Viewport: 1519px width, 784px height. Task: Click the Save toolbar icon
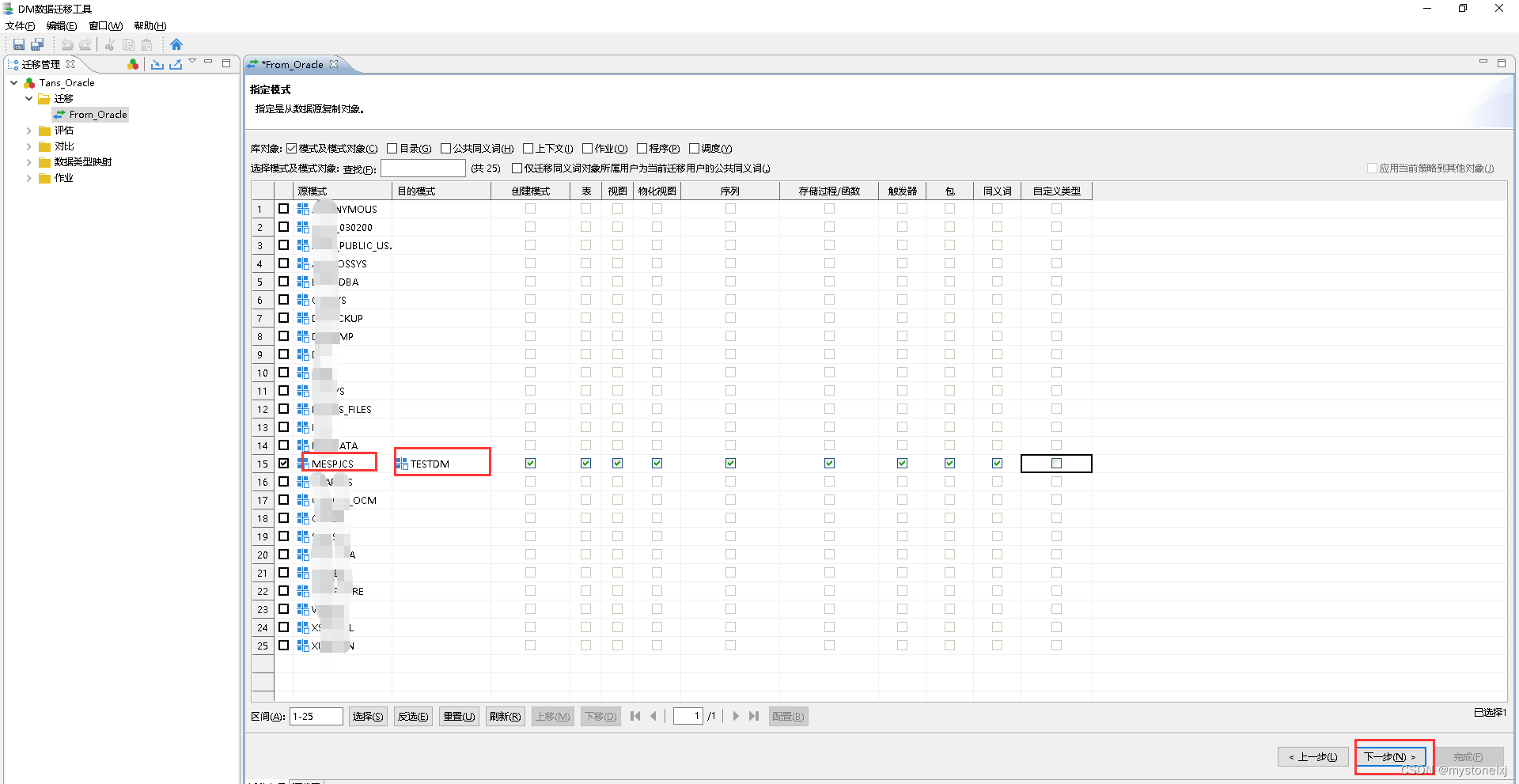click(19, 45)
